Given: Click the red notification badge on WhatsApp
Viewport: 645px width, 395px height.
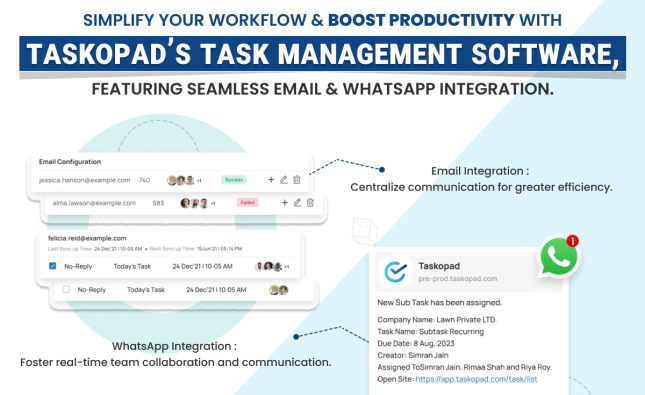Looking at the screenshot, I should pyautogui.click(x=572, y=241).
